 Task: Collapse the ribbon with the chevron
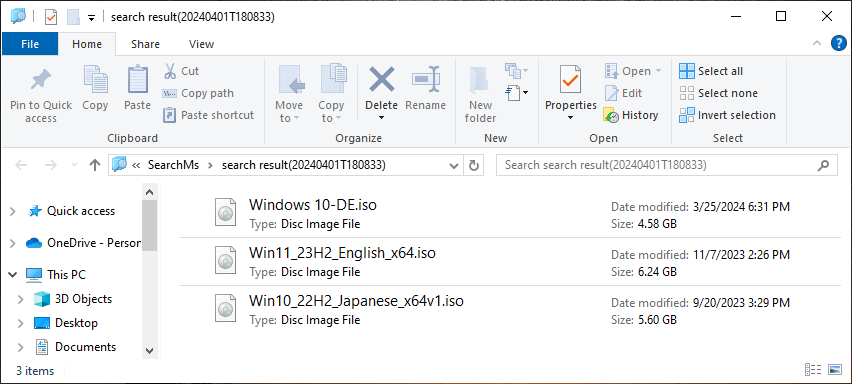pos(817,43)
